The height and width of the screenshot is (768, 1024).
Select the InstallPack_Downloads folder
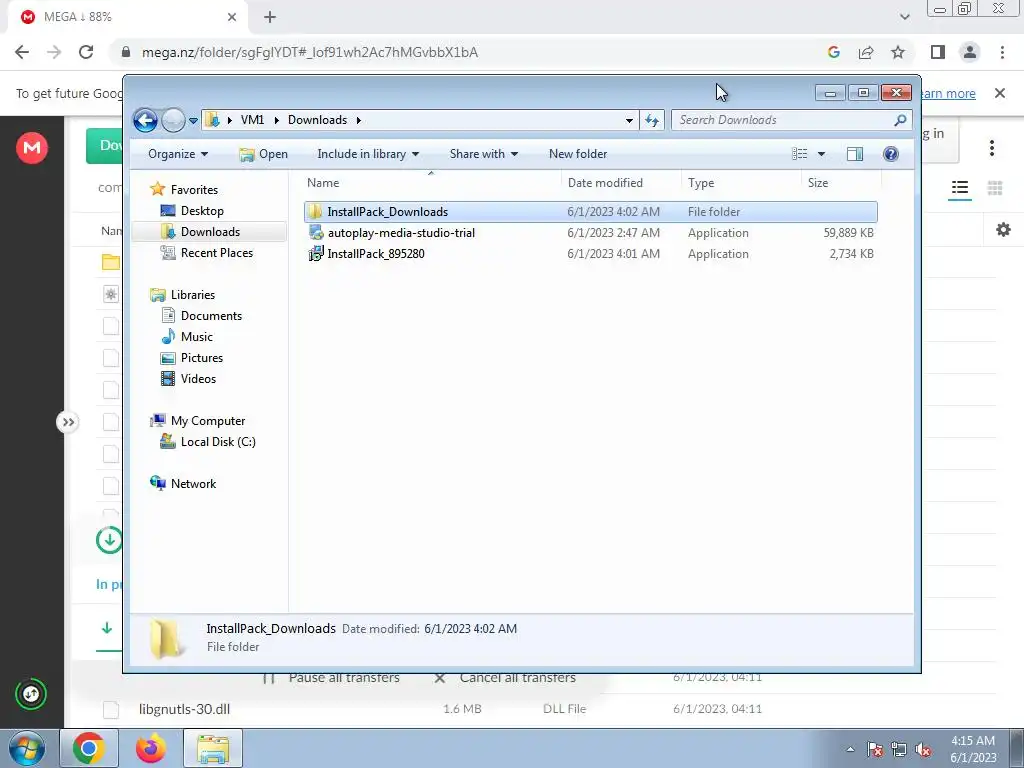(590, 212)
